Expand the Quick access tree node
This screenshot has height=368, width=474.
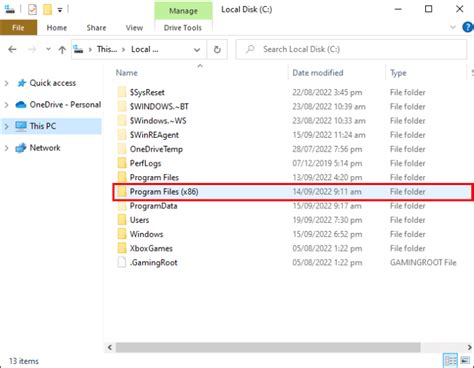[x=6, y=83]
